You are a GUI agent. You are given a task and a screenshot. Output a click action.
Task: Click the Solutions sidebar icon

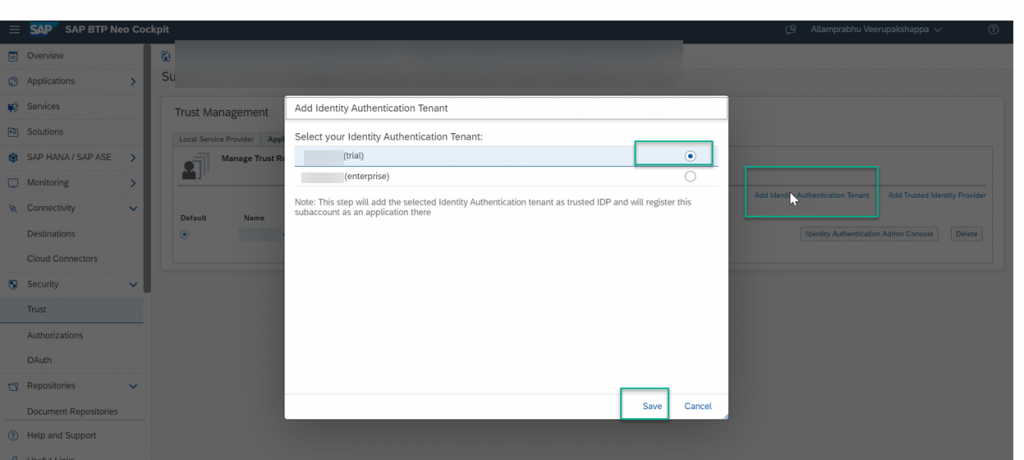click(12, 132)
